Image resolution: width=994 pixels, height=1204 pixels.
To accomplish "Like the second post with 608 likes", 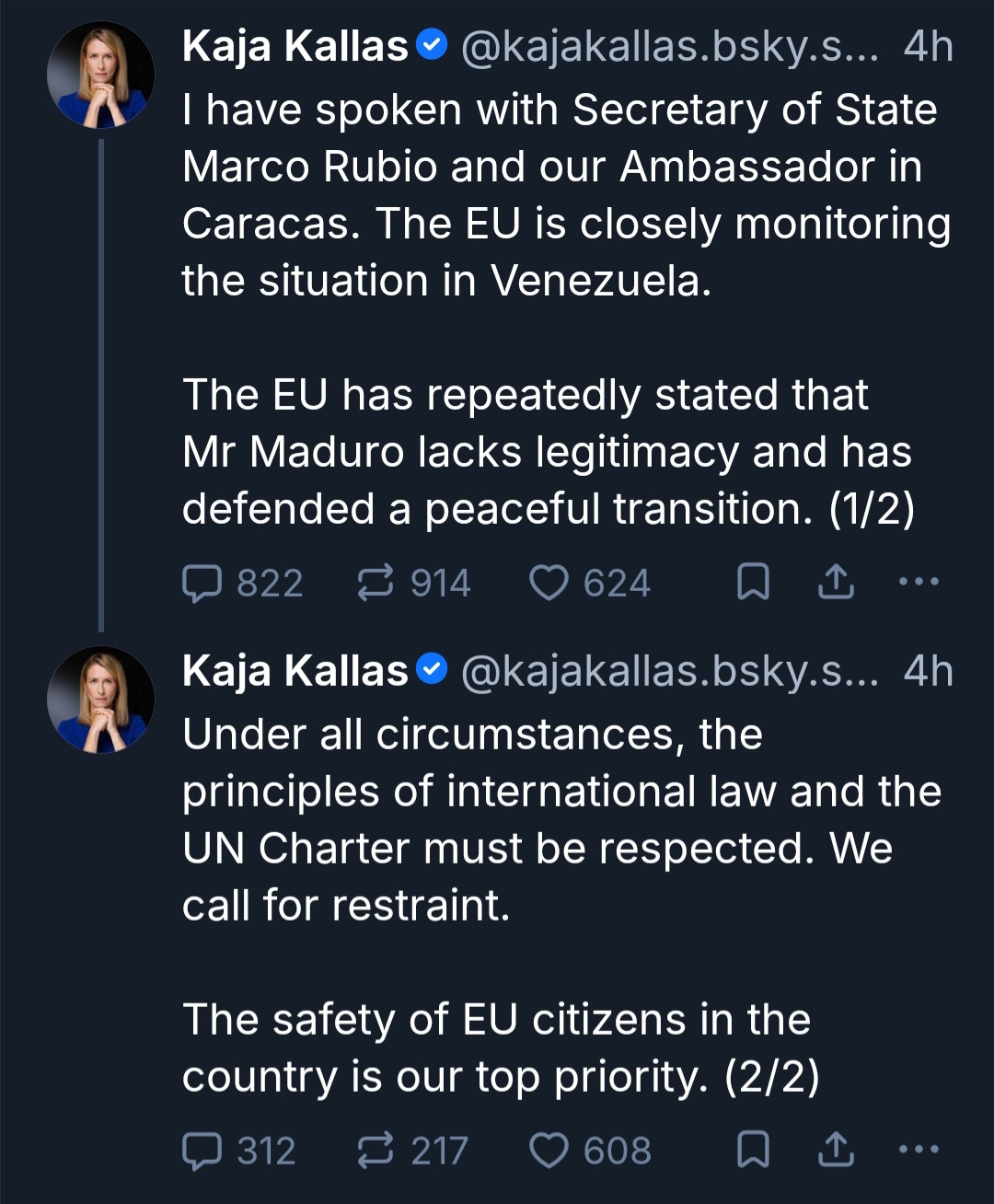I will click(x=549, y=1151).
